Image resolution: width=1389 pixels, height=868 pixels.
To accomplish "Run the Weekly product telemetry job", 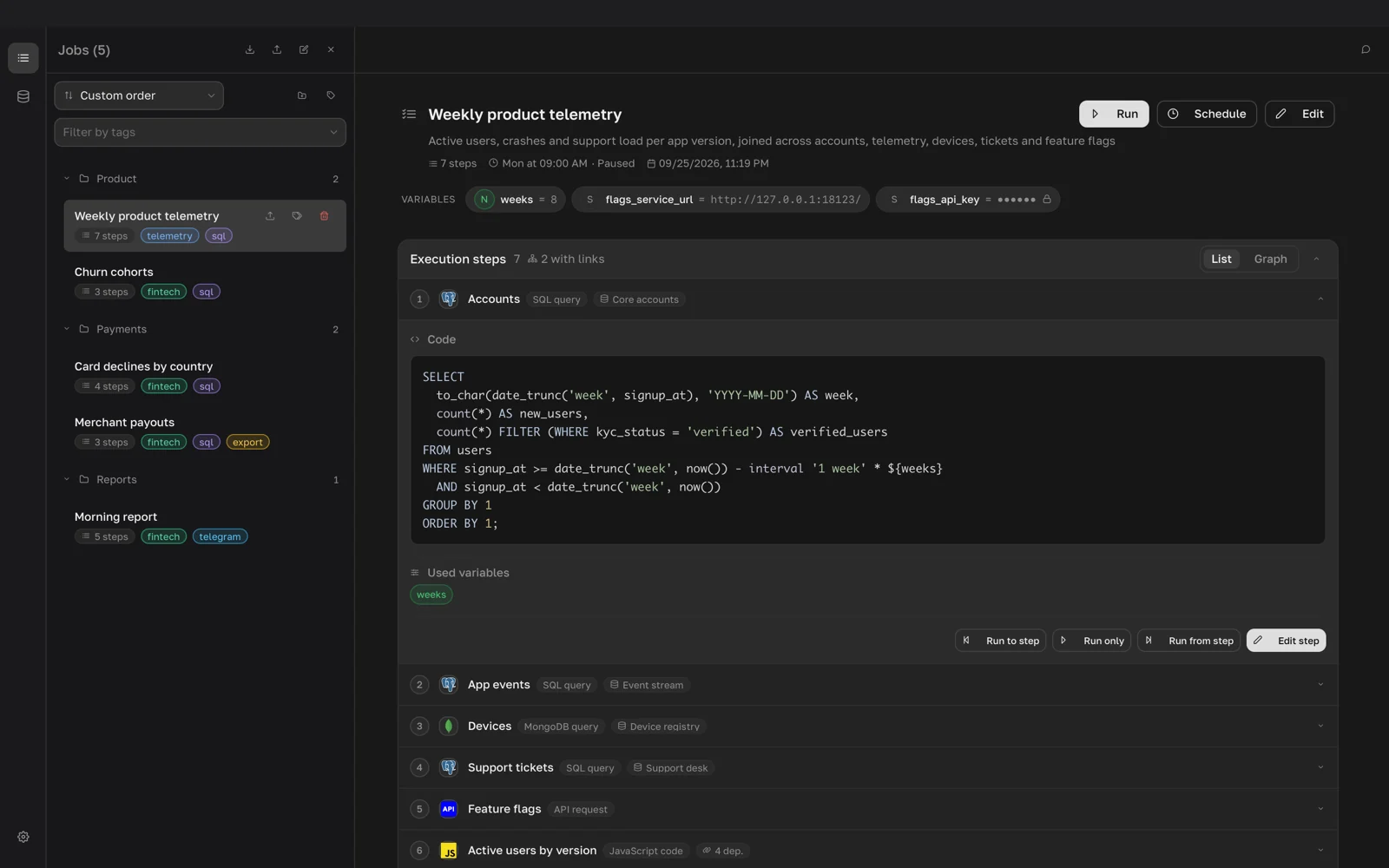I will click(1114, 114).
